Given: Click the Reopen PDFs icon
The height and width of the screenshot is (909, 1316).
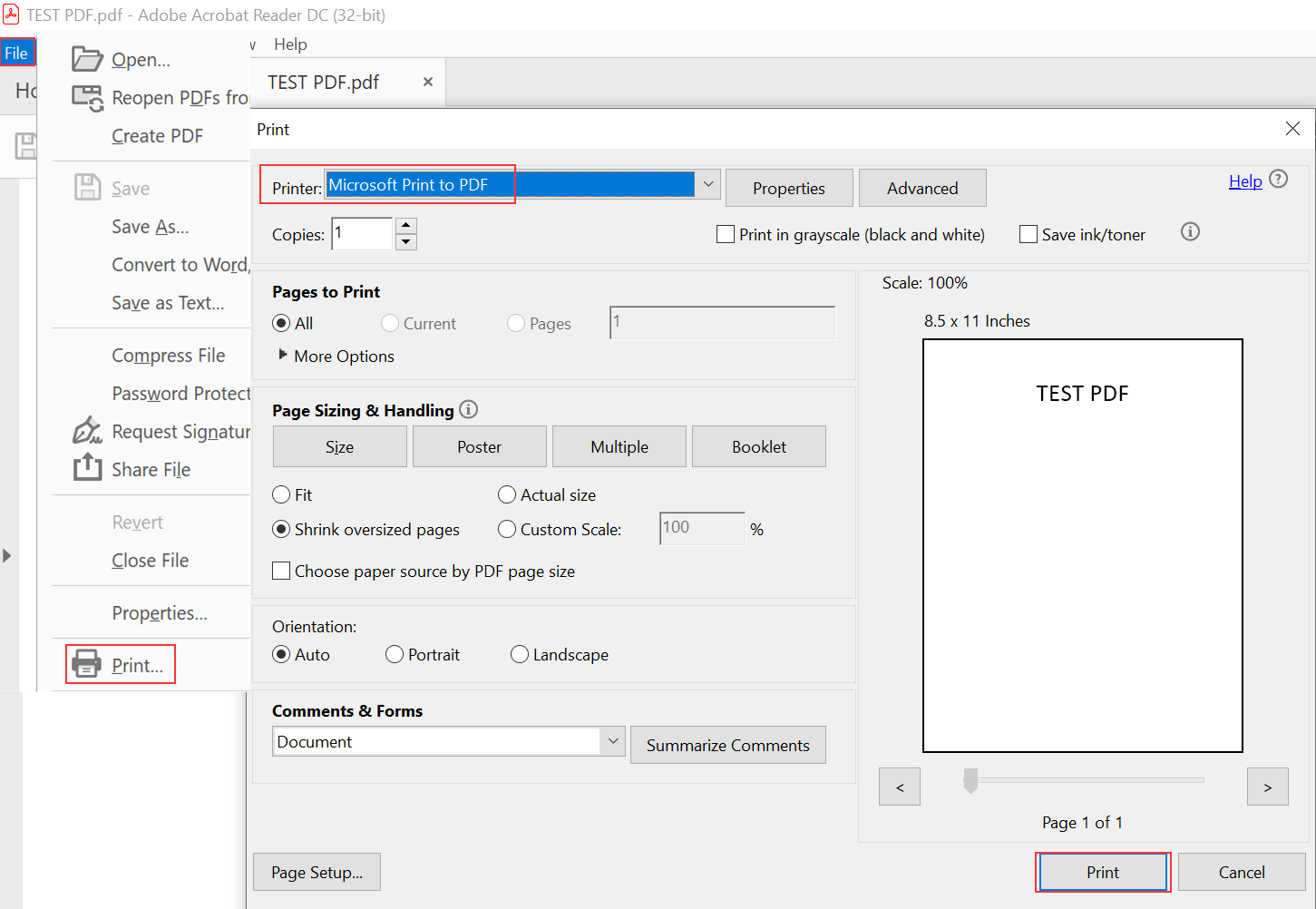Looking at the screenshot, I should tap(87, 98).
